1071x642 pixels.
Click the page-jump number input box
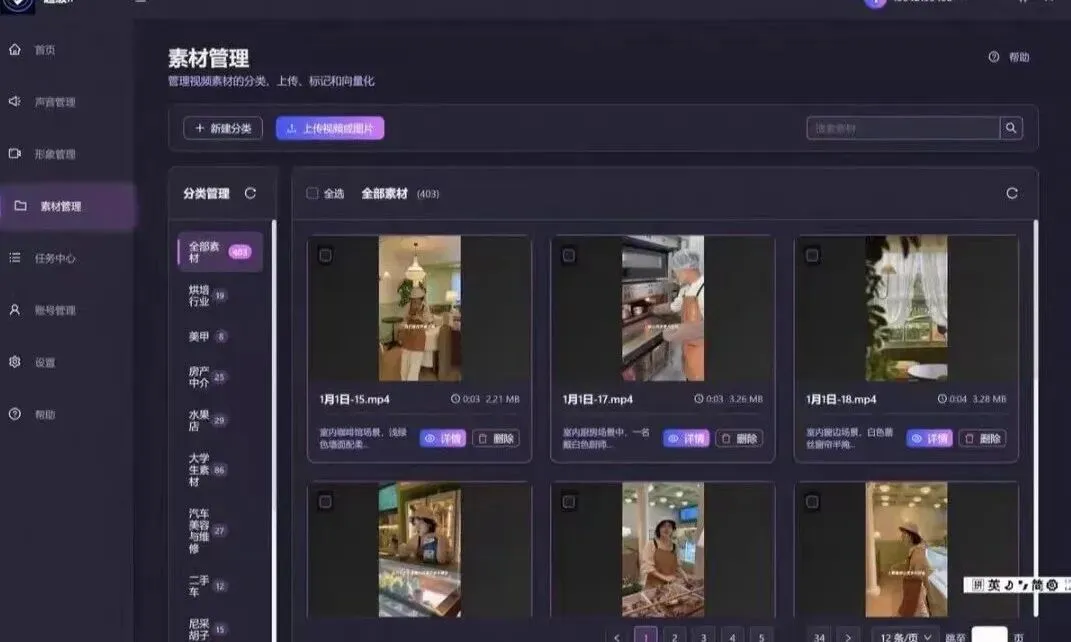(x=990, y=635)
